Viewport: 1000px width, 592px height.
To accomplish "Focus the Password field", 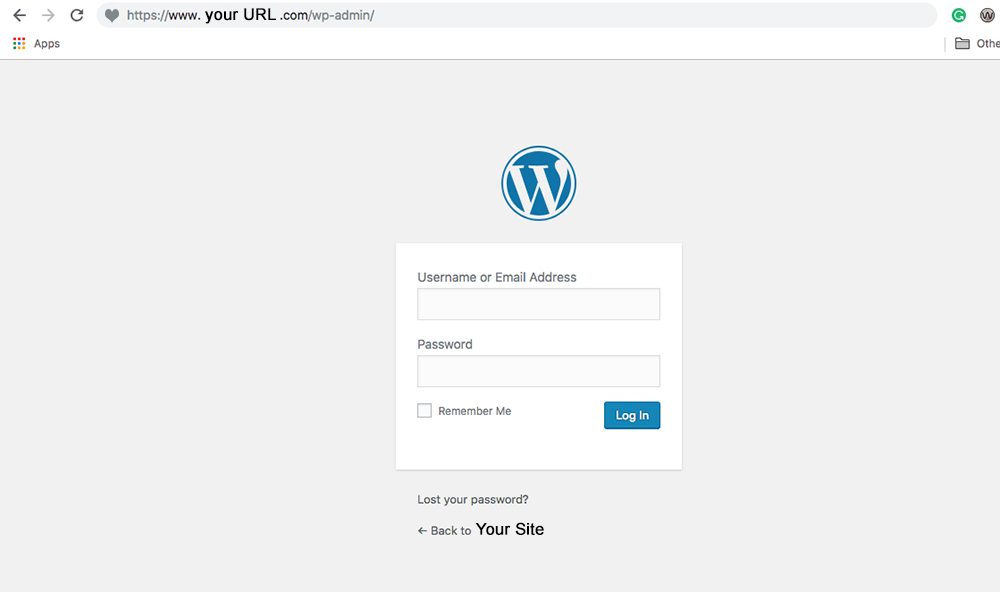I will 538,371.
